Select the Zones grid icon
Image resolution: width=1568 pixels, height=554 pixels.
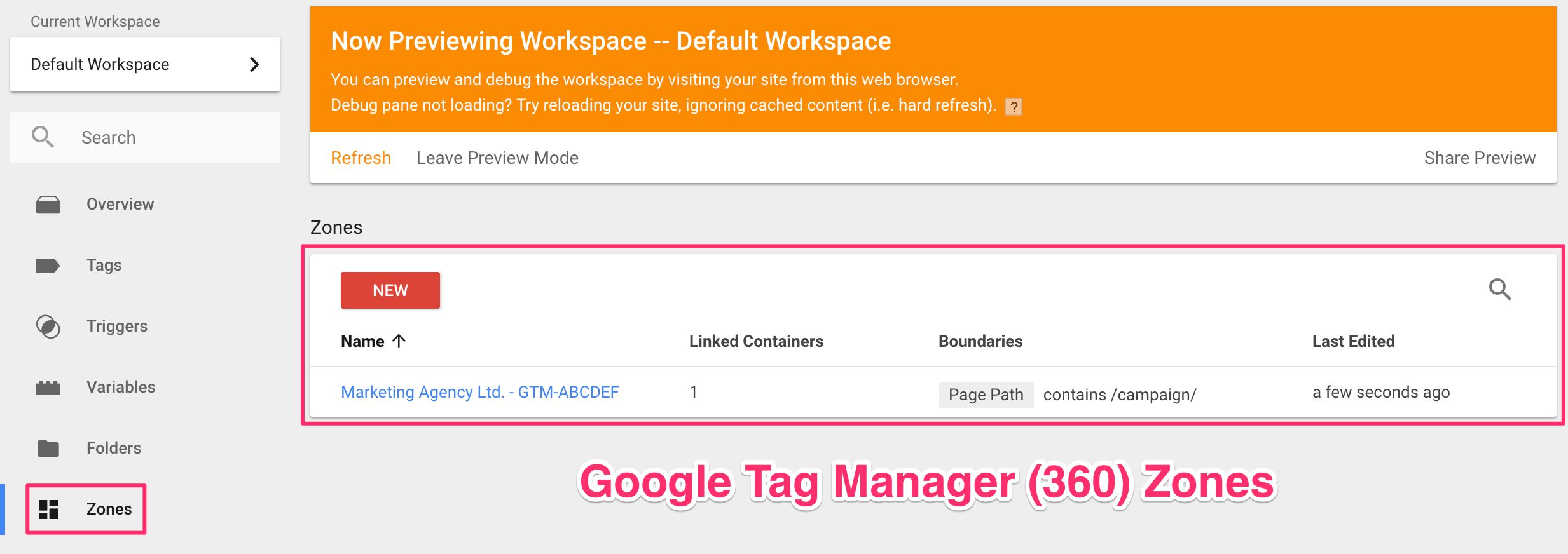click(x=48, y=510)
